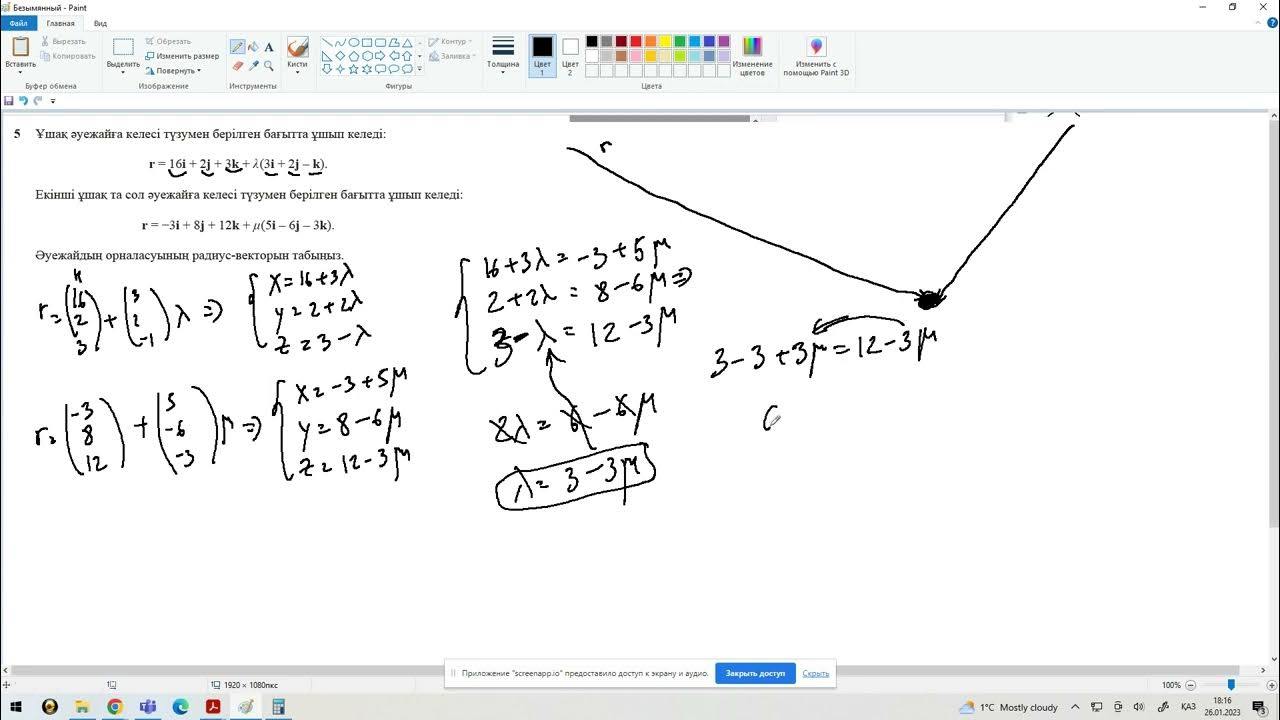
Task: Expand the Select (Выделить) dropdown arrow
Action: [123, 71]
